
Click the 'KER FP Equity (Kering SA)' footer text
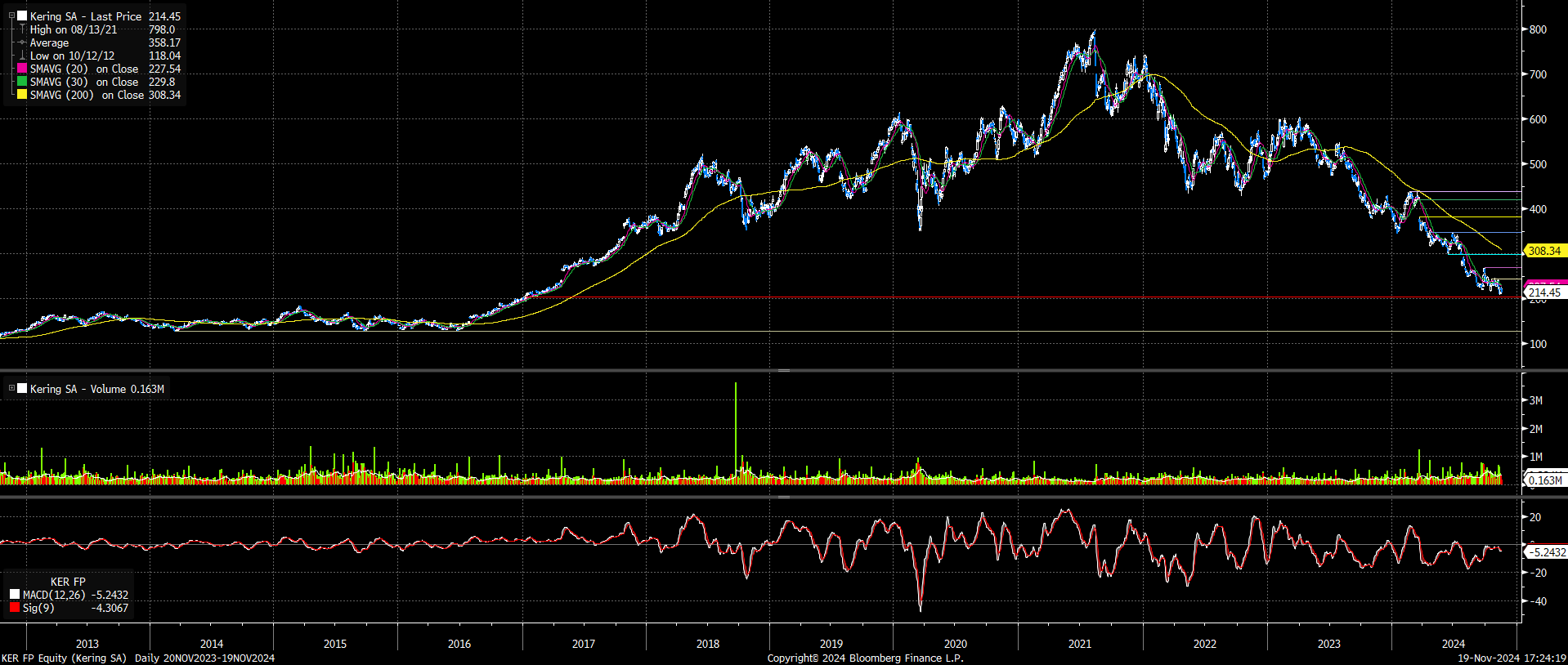(65, 658)
